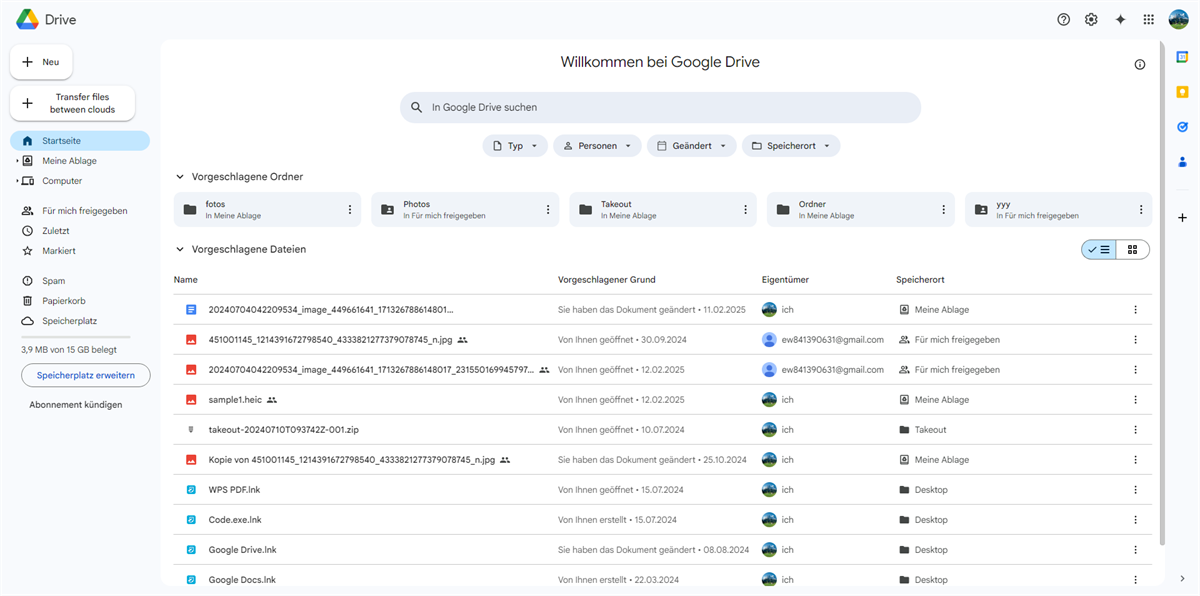Open Papierkorb in the sidebar
The height and width of the screenshot is (596, 1200).
point(61,301)
